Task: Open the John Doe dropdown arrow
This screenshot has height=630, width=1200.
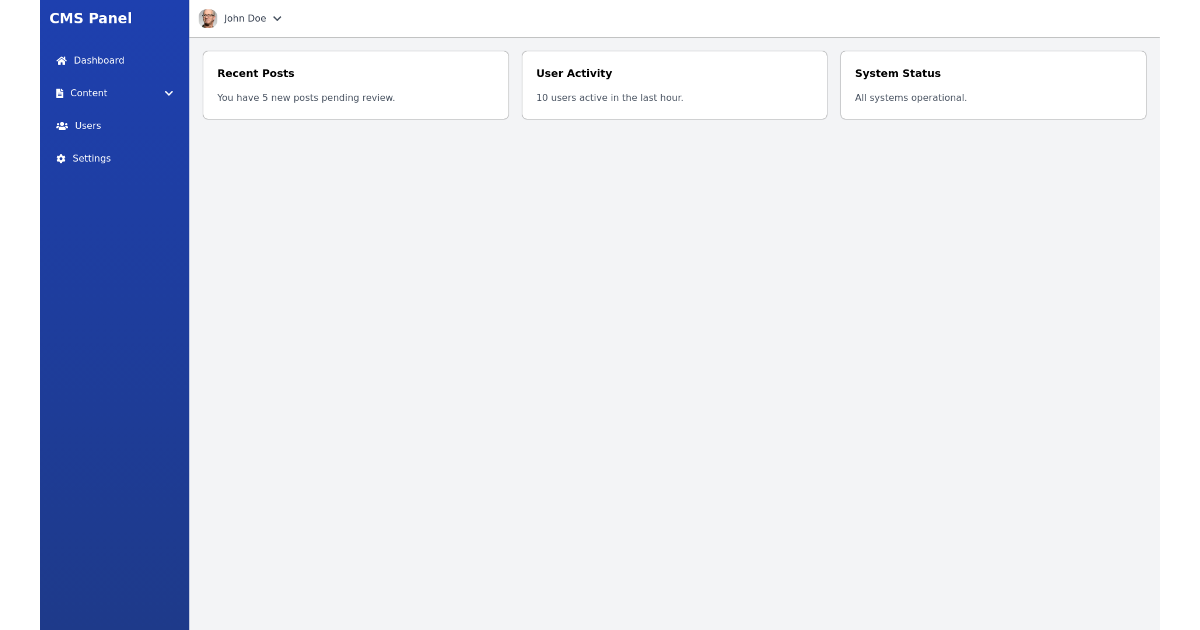Action: point(277,19)
